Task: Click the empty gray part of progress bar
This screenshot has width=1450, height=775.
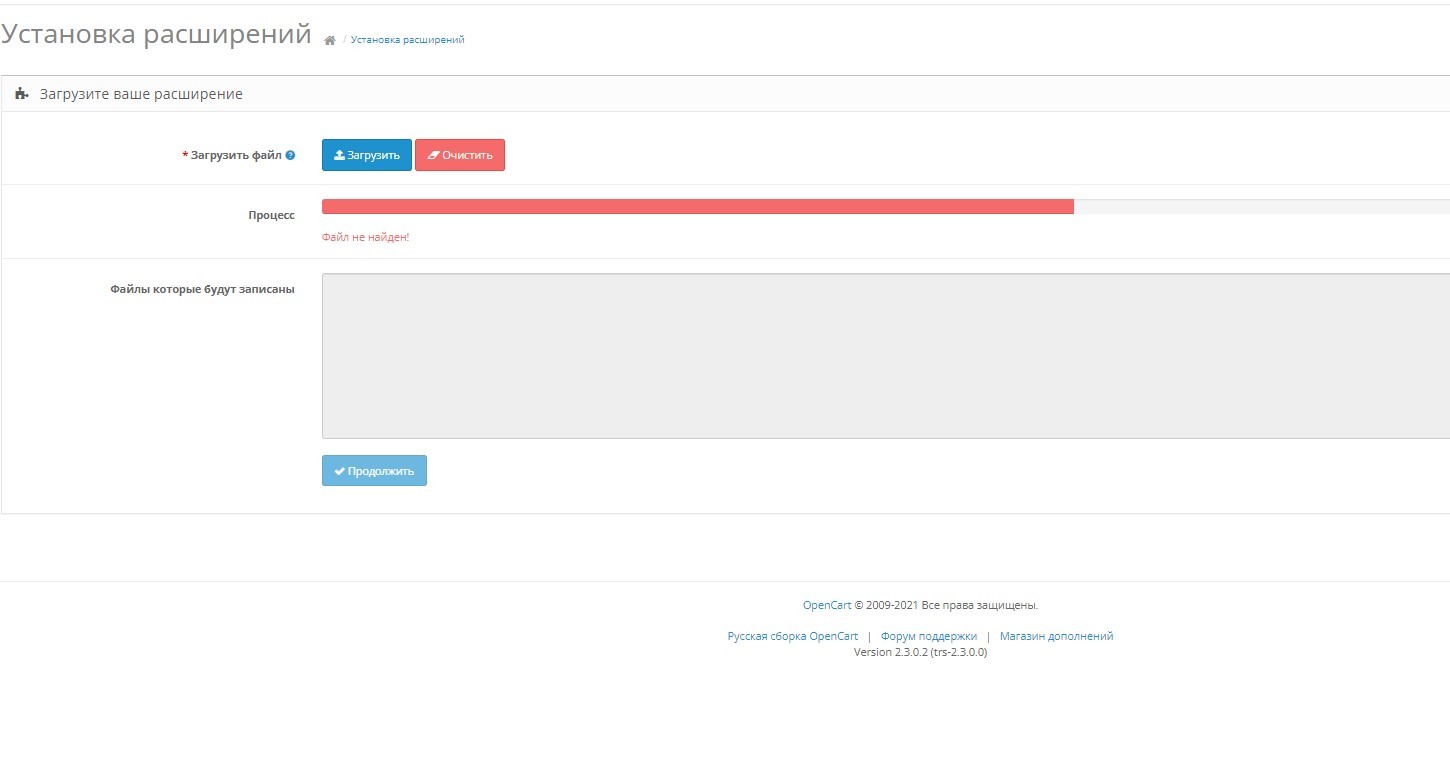Action: point(1260,206)
